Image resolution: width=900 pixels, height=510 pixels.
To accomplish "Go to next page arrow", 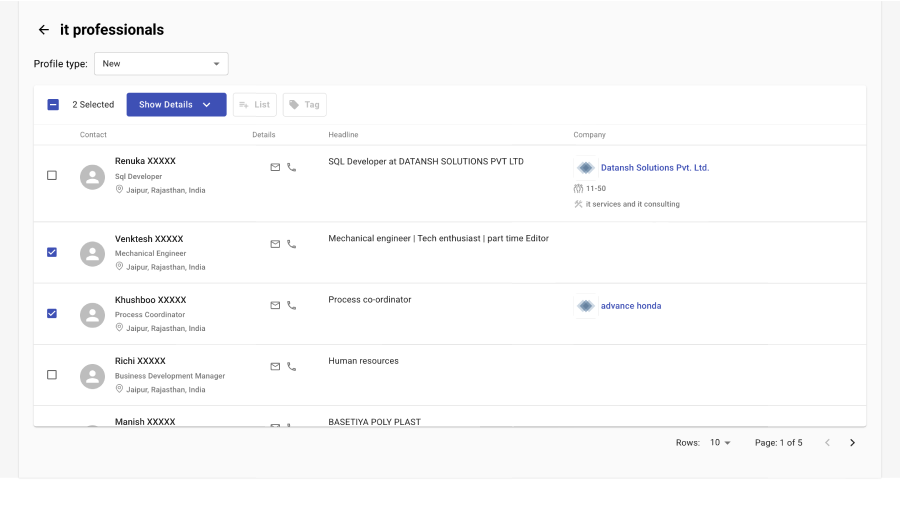I will 852,443.
